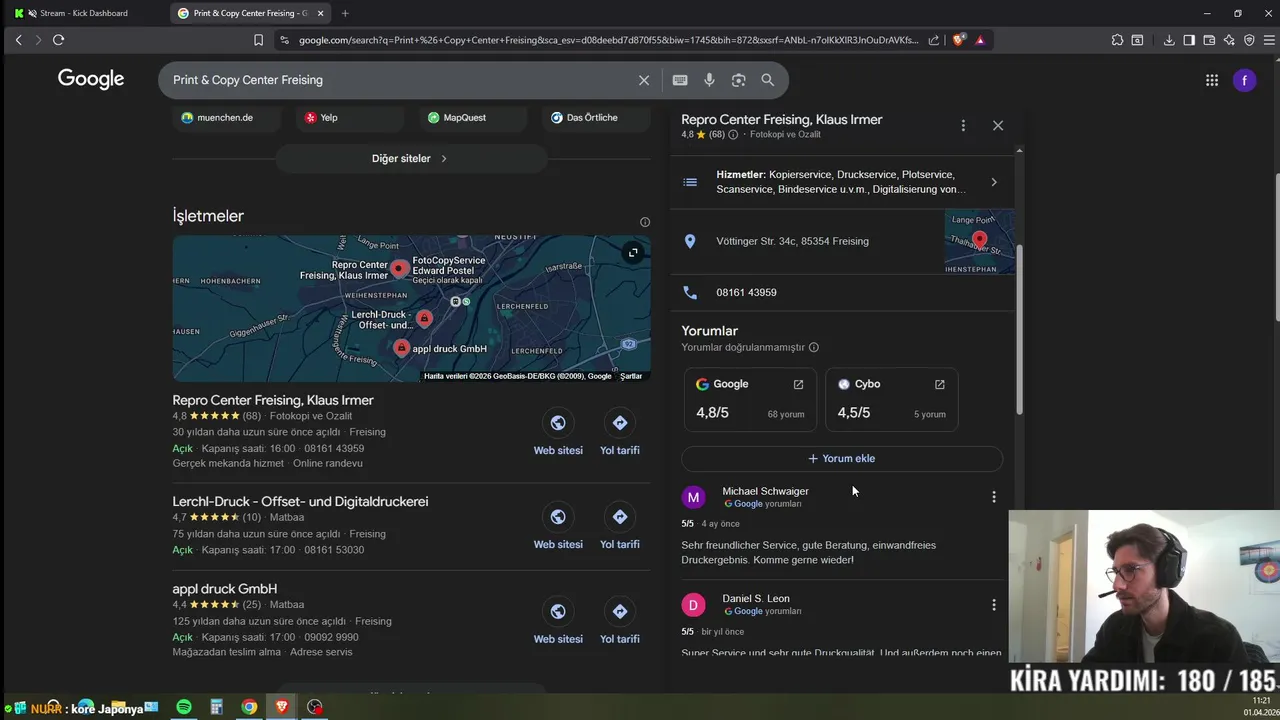Open the browser hamburger main menu

click(1269, 40)
